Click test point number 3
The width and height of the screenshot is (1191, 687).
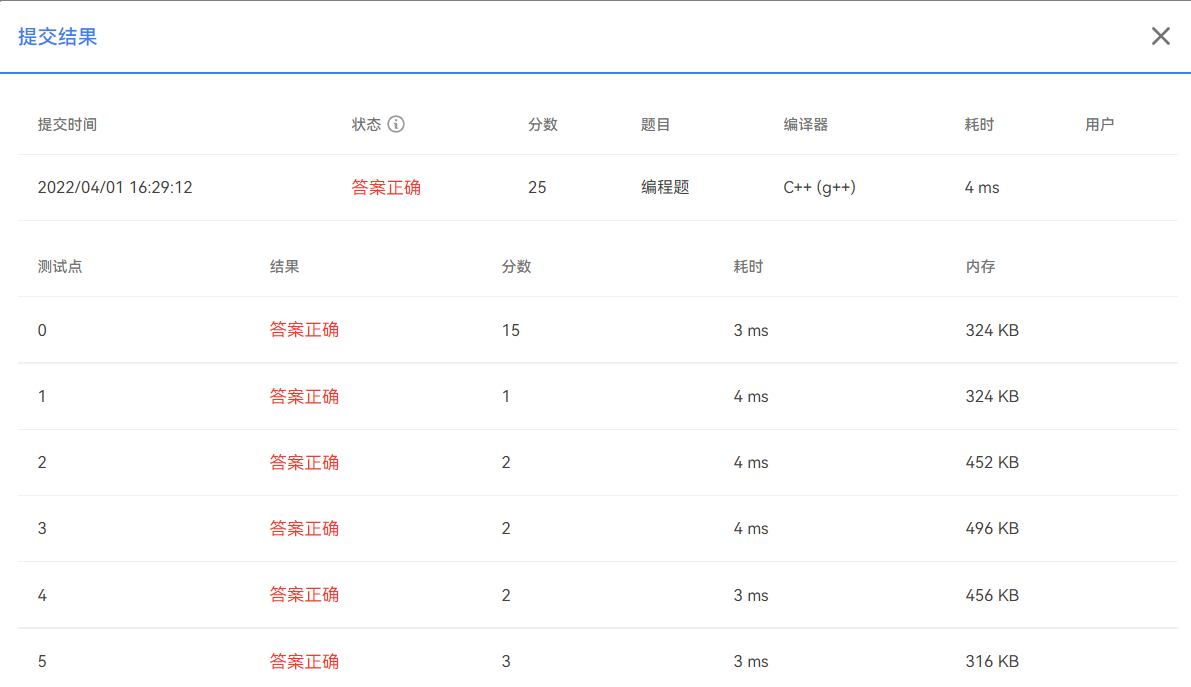[42, 529]
